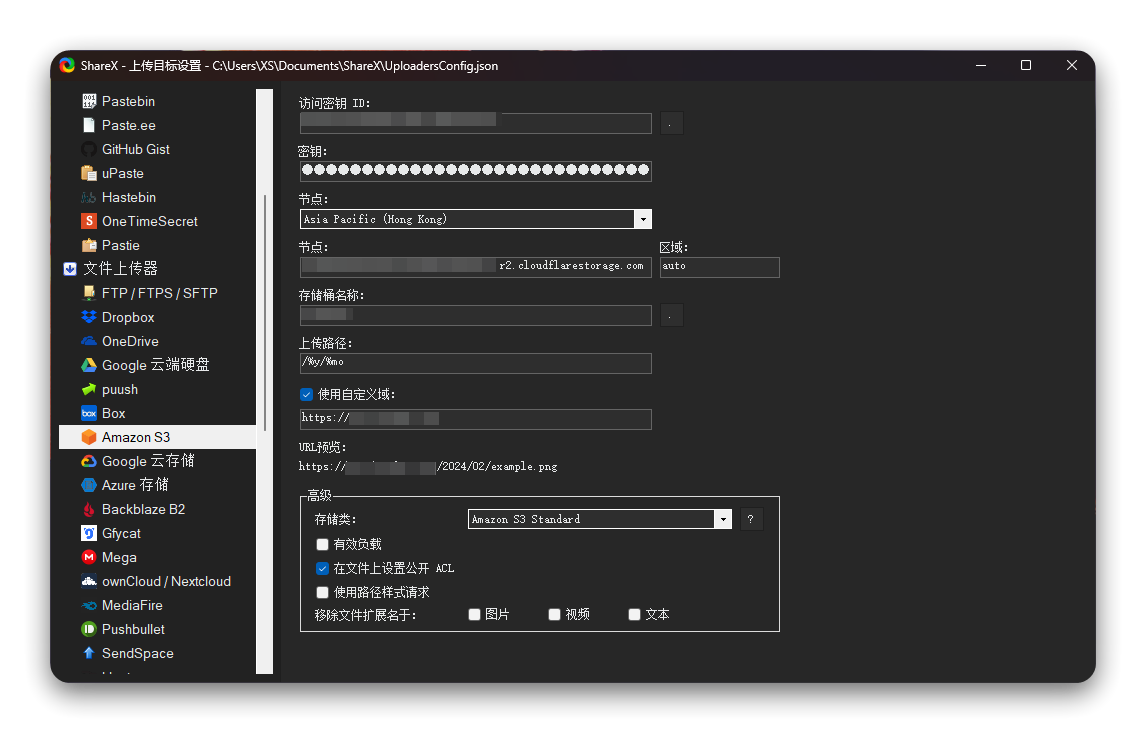
Task: Toggle the 使用自定义域 checkbox
Action: tap(306, 395)
